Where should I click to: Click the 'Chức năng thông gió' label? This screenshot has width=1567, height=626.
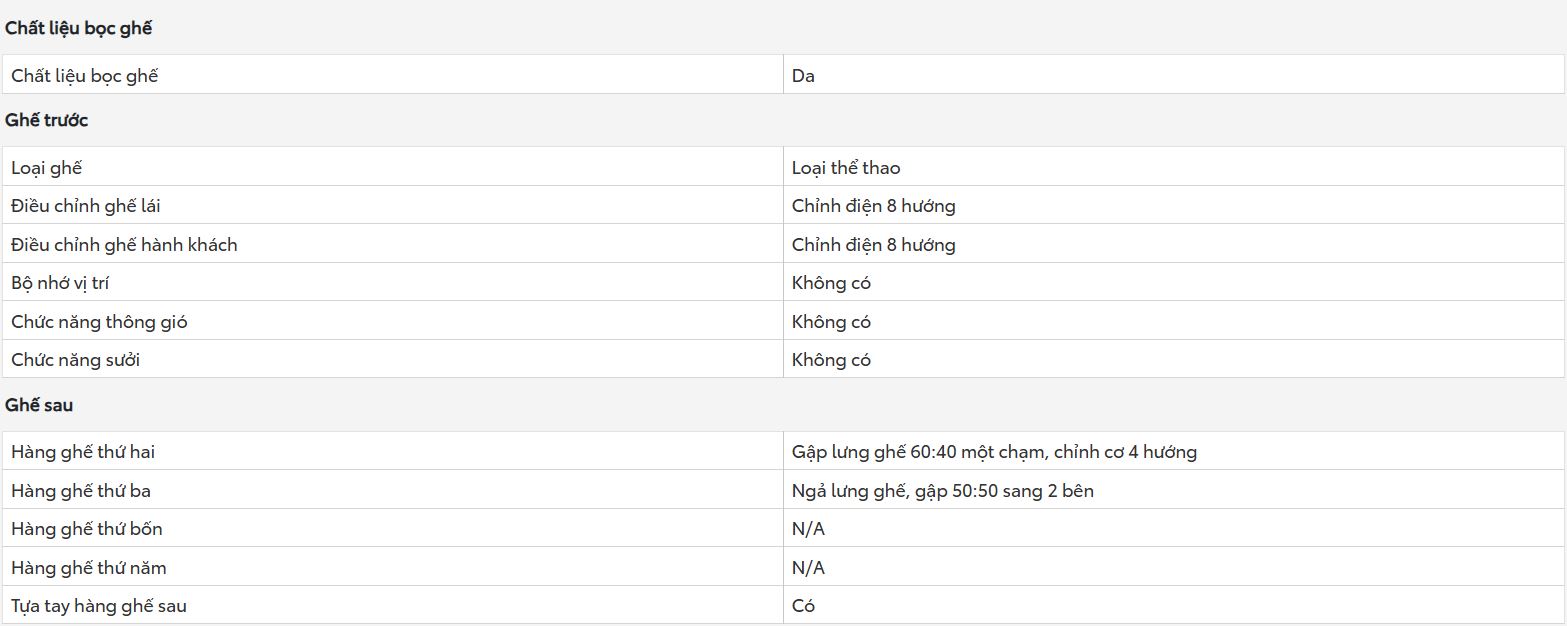tap(99, 321)
